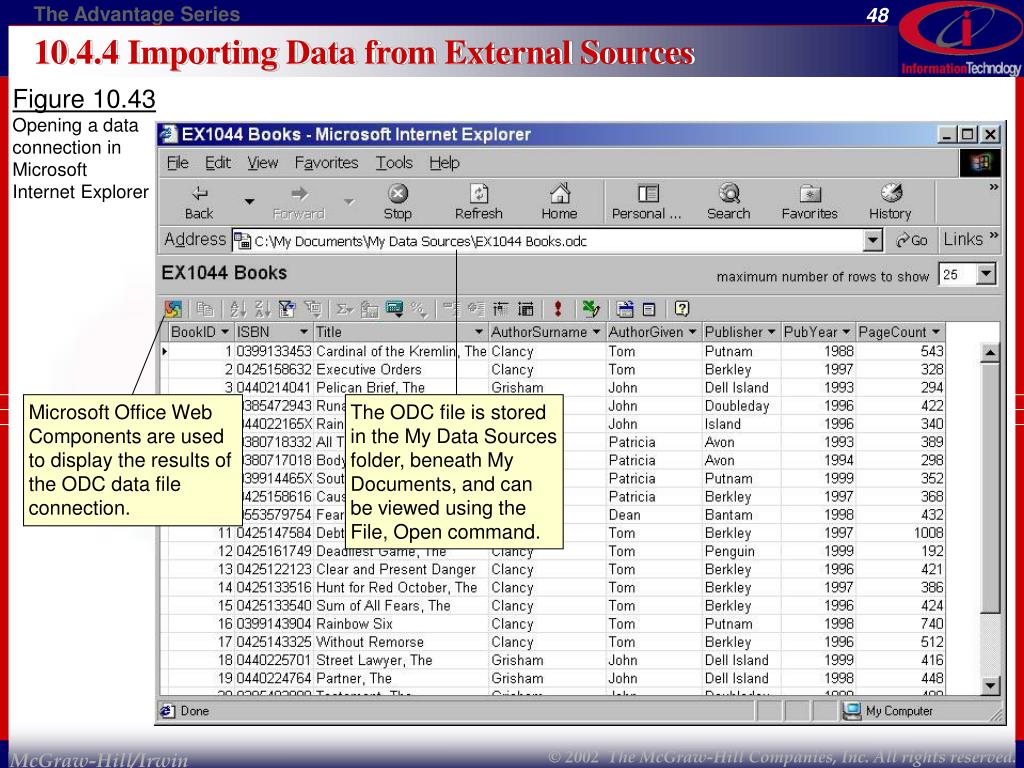The image size is (1024, 768).
Task: Open the ISBN column filter dropdown
Action: [x=303, y=332]
